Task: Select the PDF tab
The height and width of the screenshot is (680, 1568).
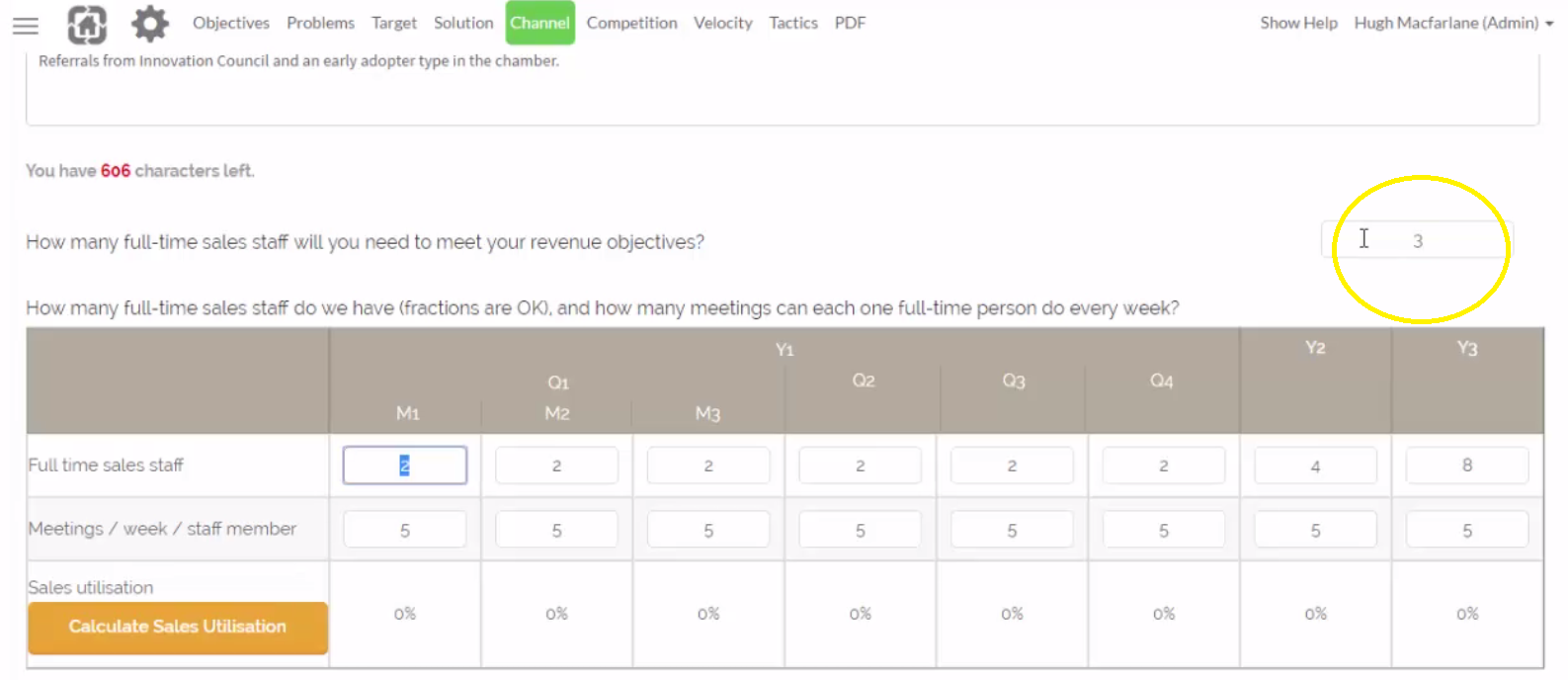Action: pyautogui.click(x=850, y=23)
